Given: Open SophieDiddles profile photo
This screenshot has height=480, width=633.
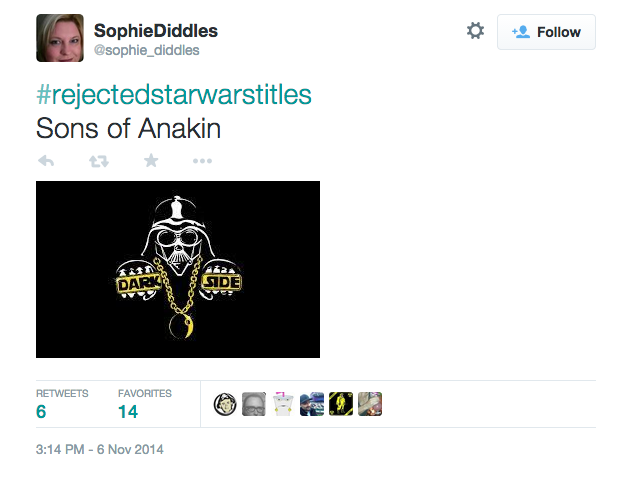Looking at the screenshot, I should coord(60,38).
